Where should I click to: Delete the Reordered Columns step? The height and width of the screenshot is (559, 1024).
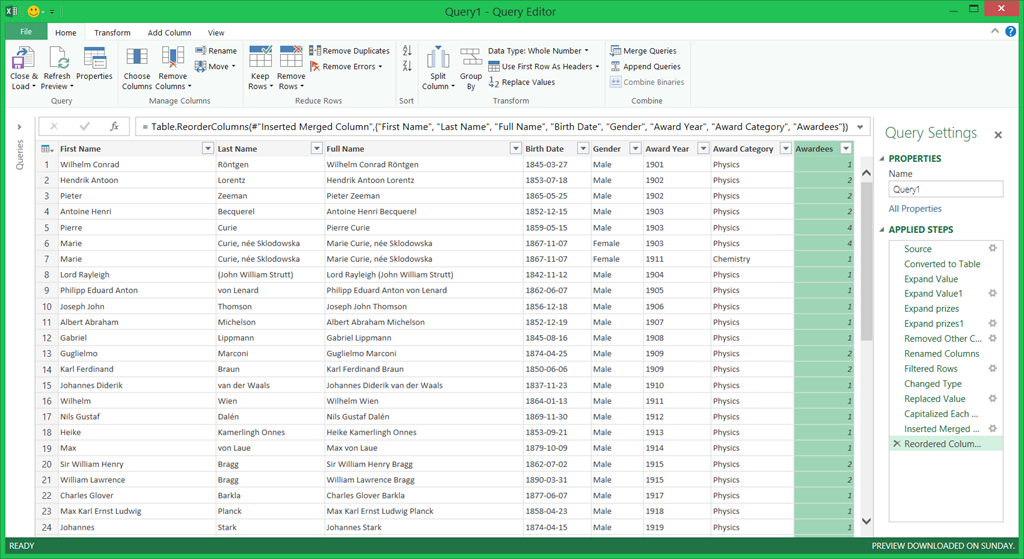pos(896,444)
